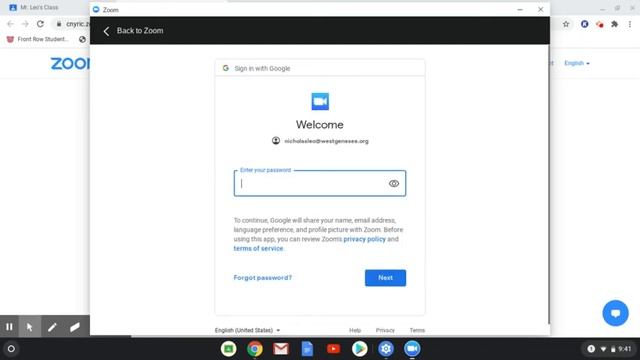Click the Zoom logo on the browser page
Image resolution: width=640 pixels, height=360 pixels.
pos(70,64)
